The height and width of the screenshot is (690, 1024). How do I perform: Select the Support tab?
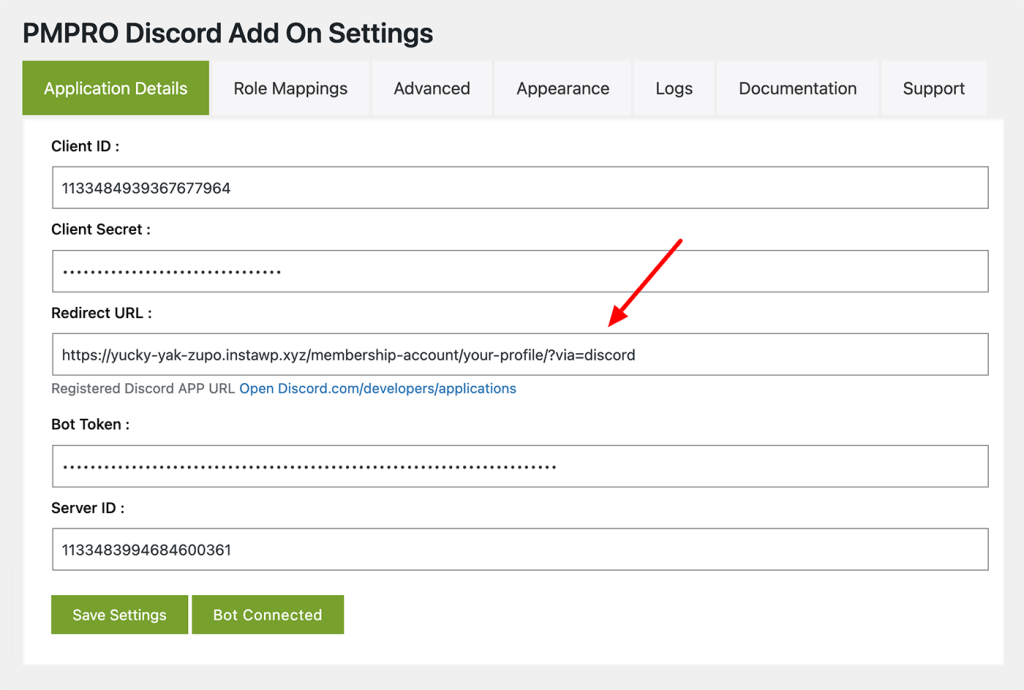pyautogui.click(x=933, y=88)
